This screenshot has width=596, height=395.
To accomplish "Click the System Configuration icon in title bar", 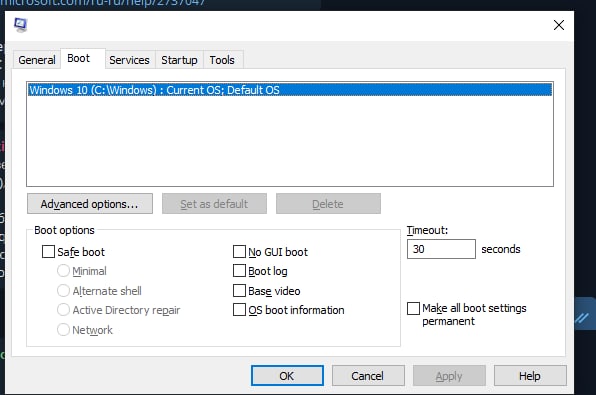I will click(x=21, y=25).
